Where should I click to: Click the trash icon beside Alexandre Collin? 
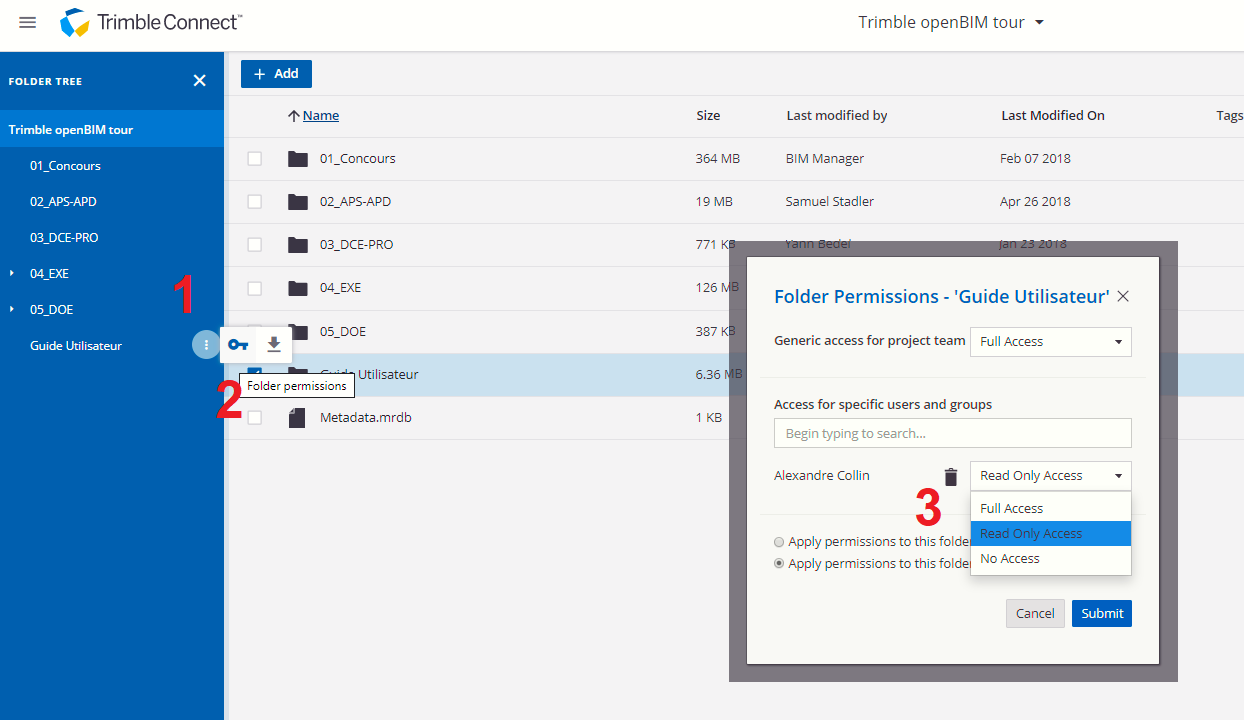point(950,476)
